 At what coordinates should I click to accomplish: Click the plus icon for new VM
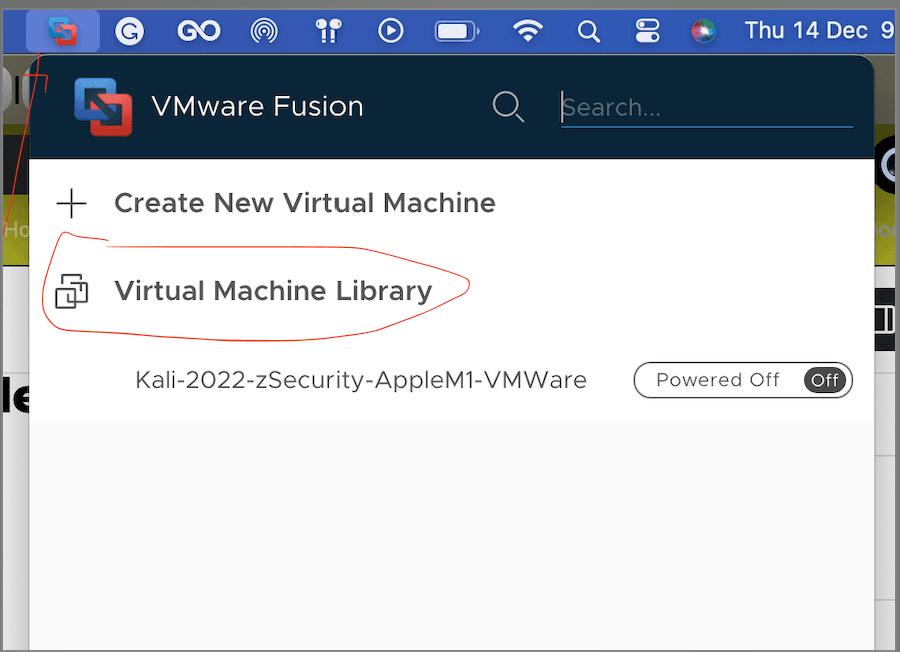click(72, 204)
